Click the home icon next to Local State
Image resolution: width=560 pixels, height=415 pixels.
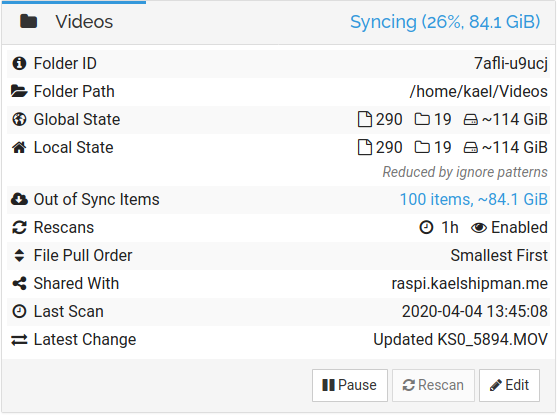pyautogui.click(x=19, y=147)
